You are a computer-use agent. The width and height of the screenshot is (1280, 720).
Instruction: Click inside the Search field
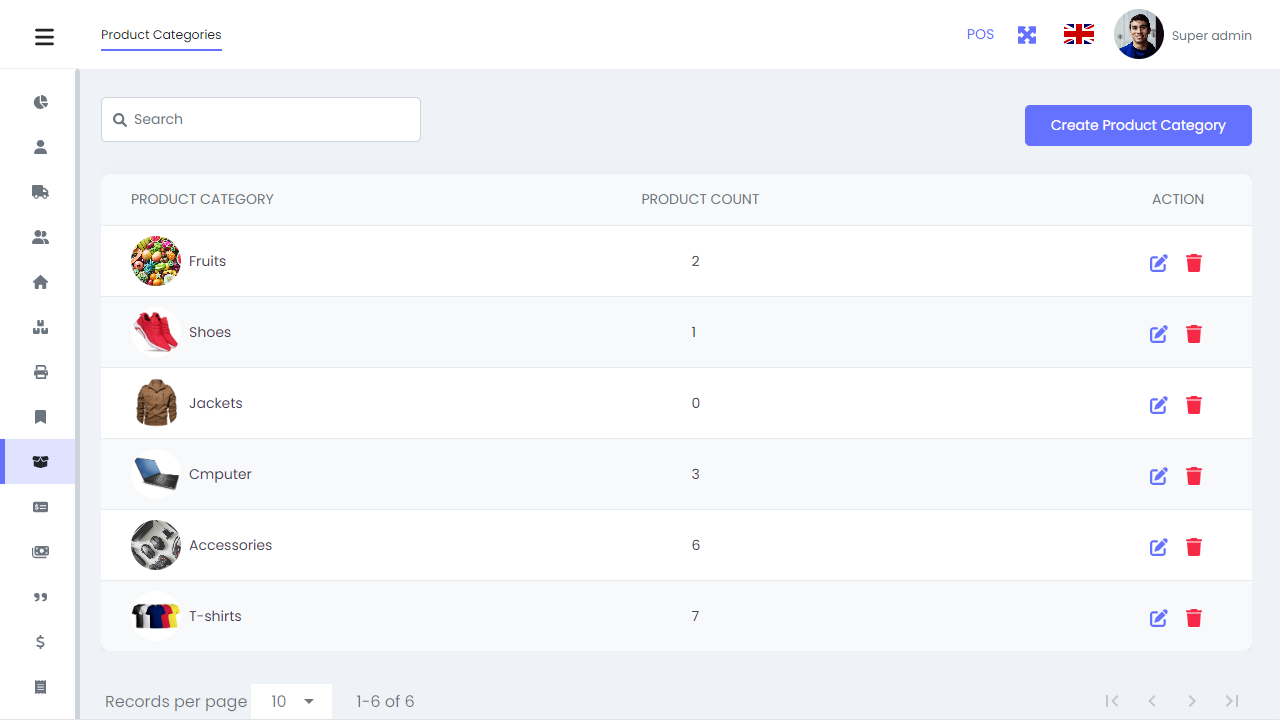(260, 119)
